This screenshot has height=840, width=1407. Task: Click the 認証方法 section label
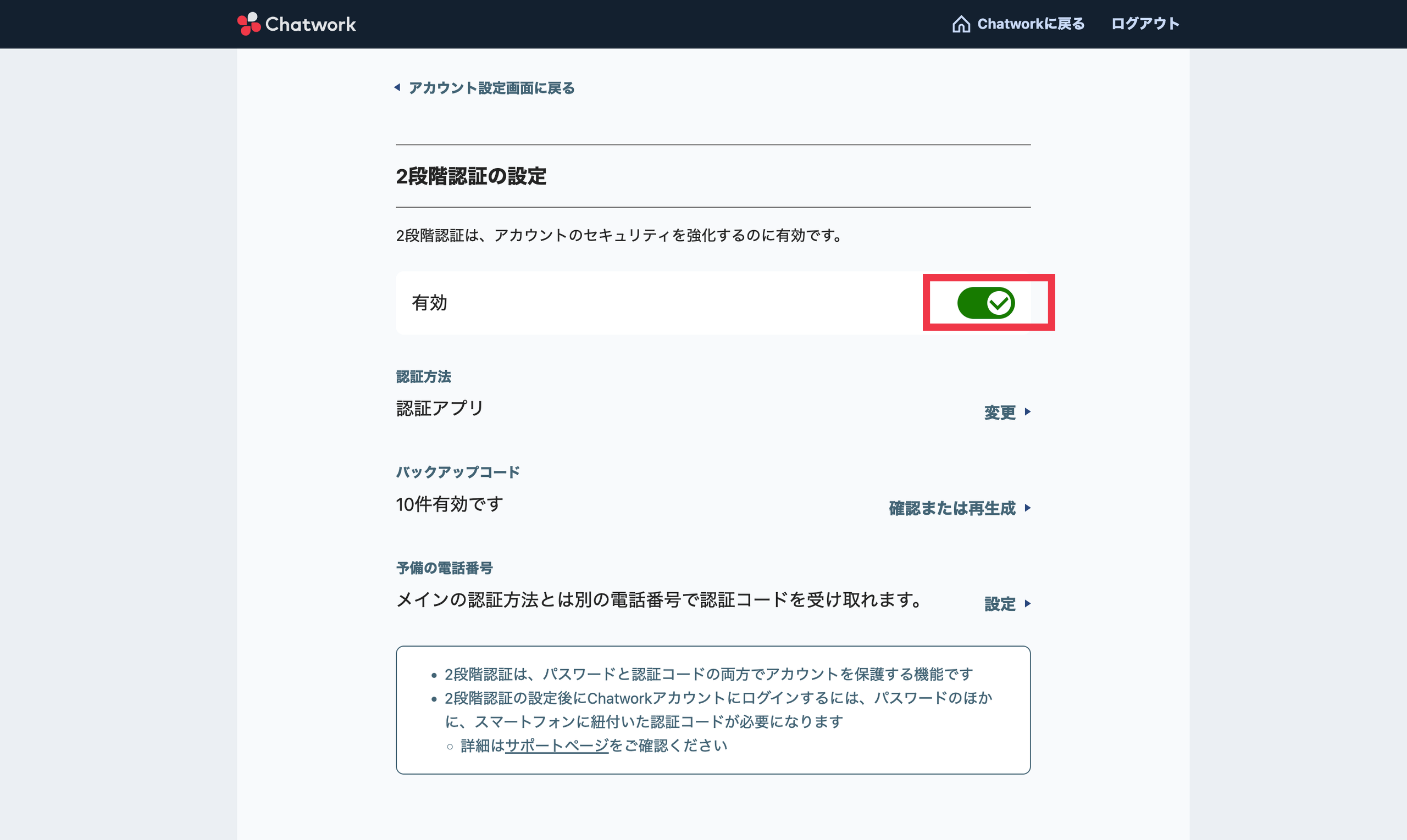[x=424, y=377]
